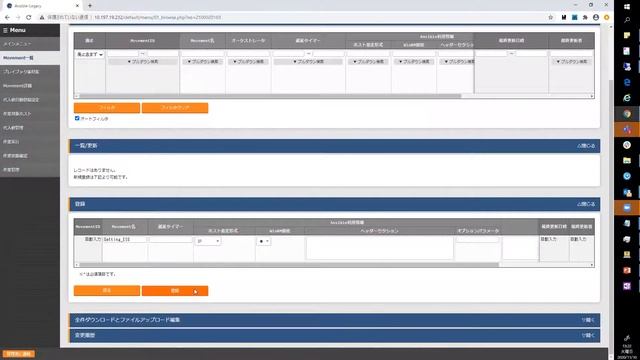Click the ヘッダーセクション text area in registration
The image size is (640, 360).
(x=380, y=248)
